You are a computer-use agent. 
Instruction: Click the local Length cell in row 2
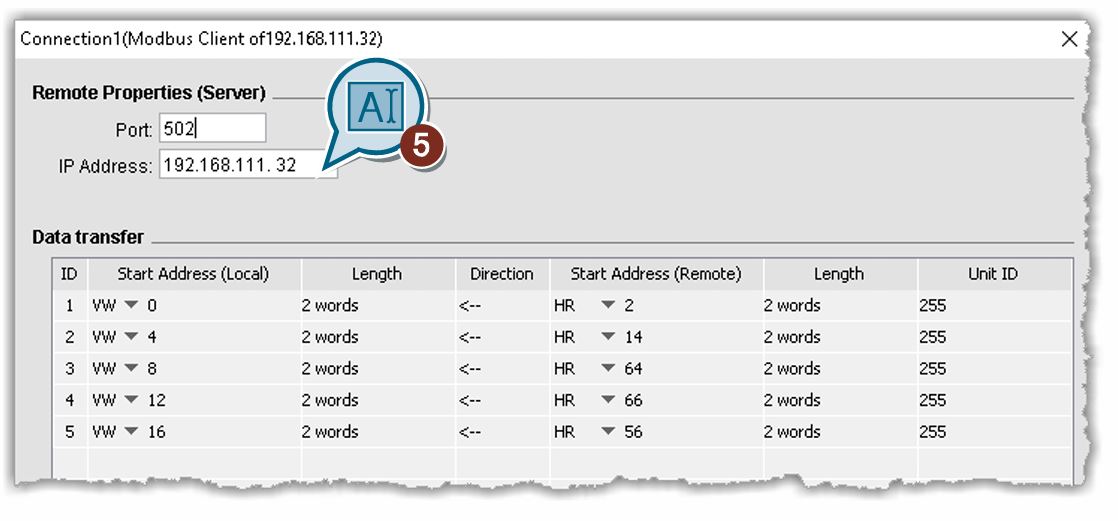coord(377,337)
